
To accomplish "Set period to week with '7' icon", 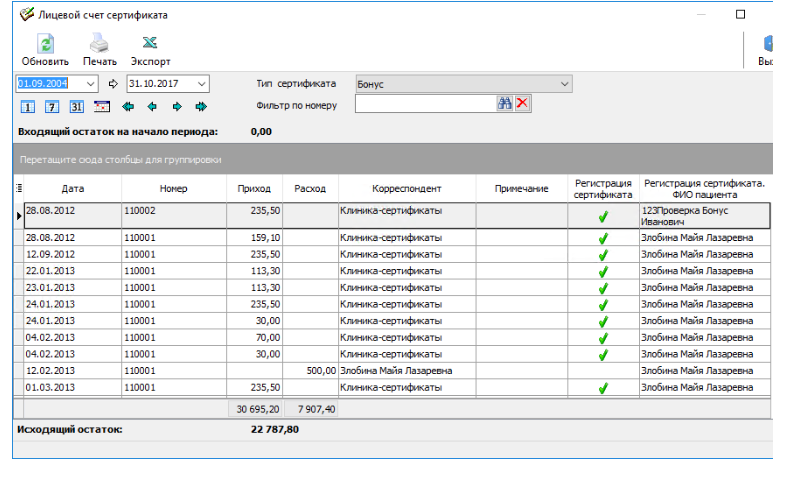I will pos(52,106).
